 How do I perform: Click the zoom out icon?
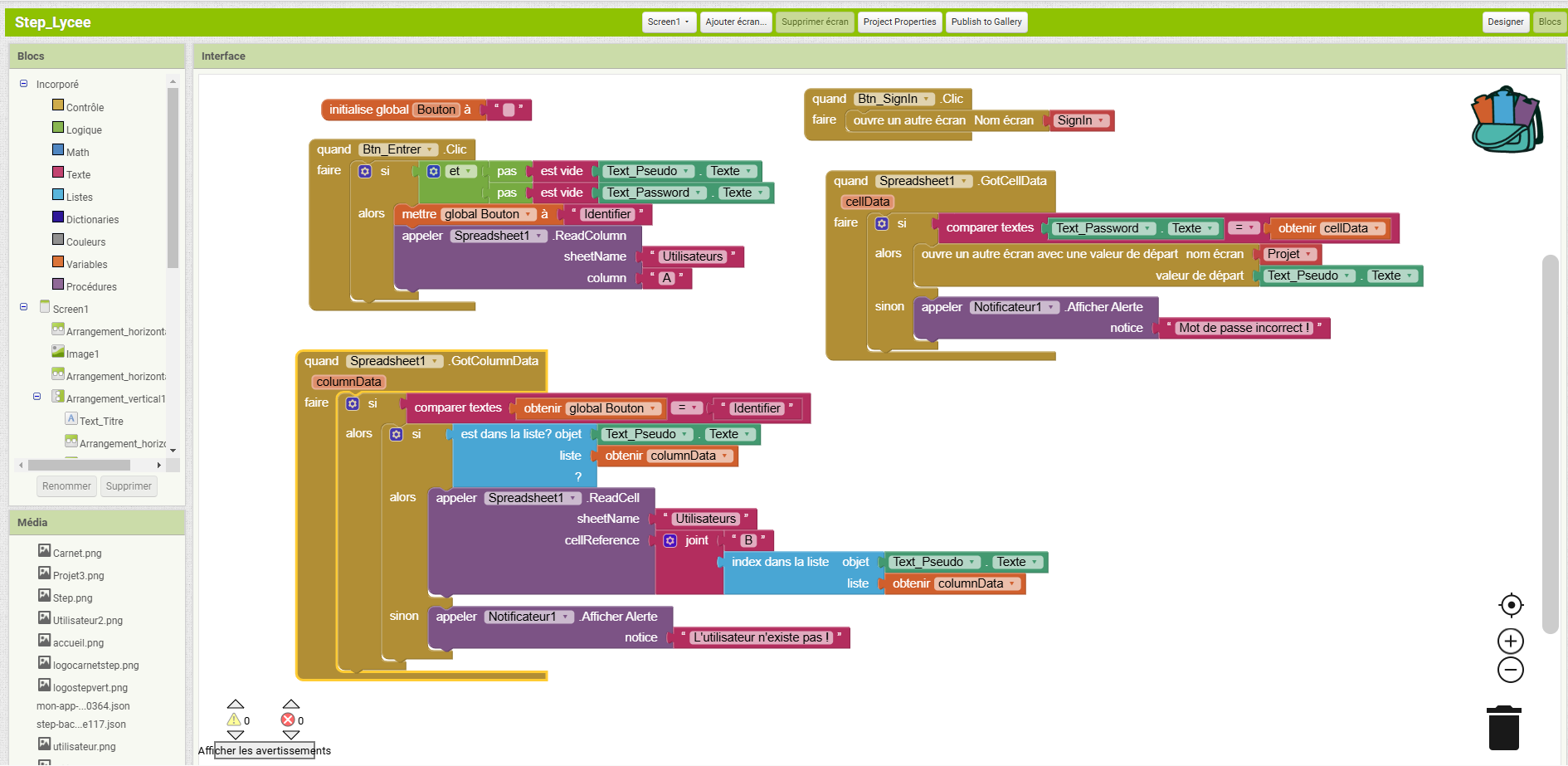1511,670
